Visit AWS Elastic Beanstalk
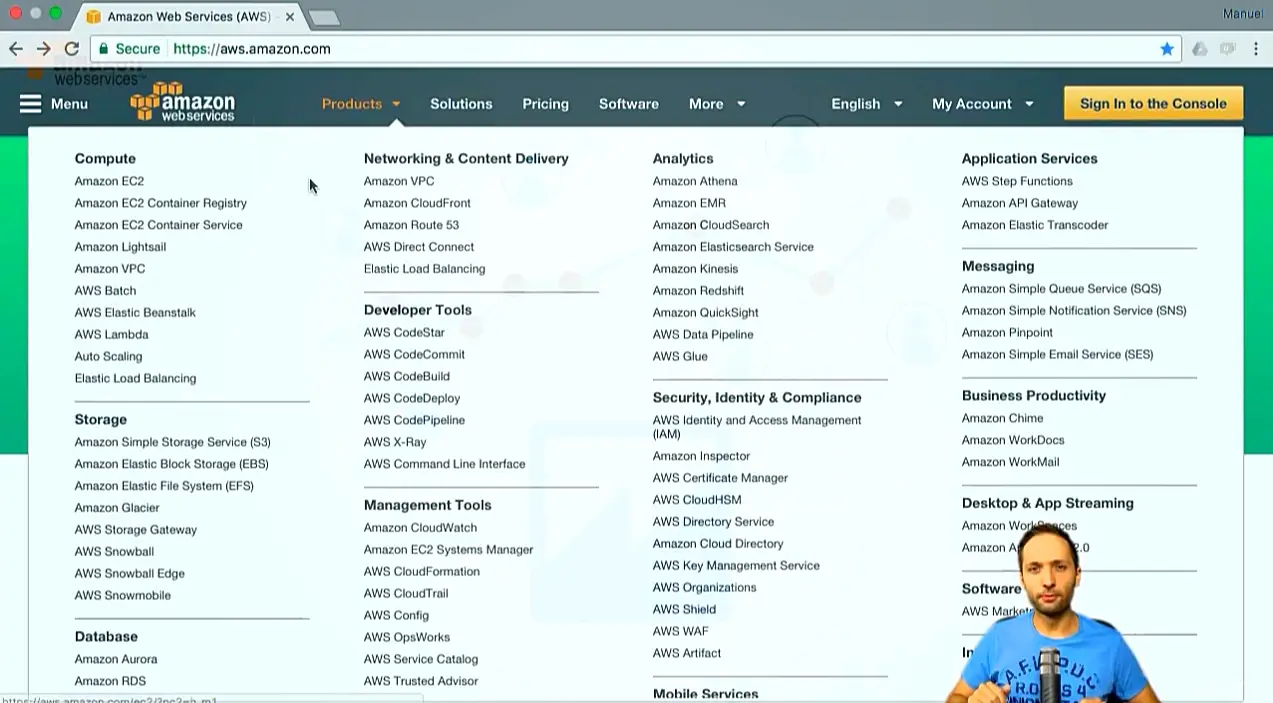 coord(135,313)
